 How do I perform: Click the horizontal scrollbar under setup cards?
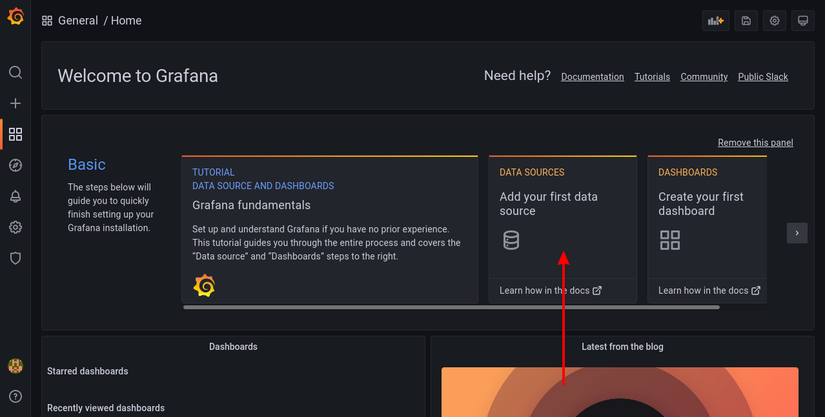pos(451,307)
